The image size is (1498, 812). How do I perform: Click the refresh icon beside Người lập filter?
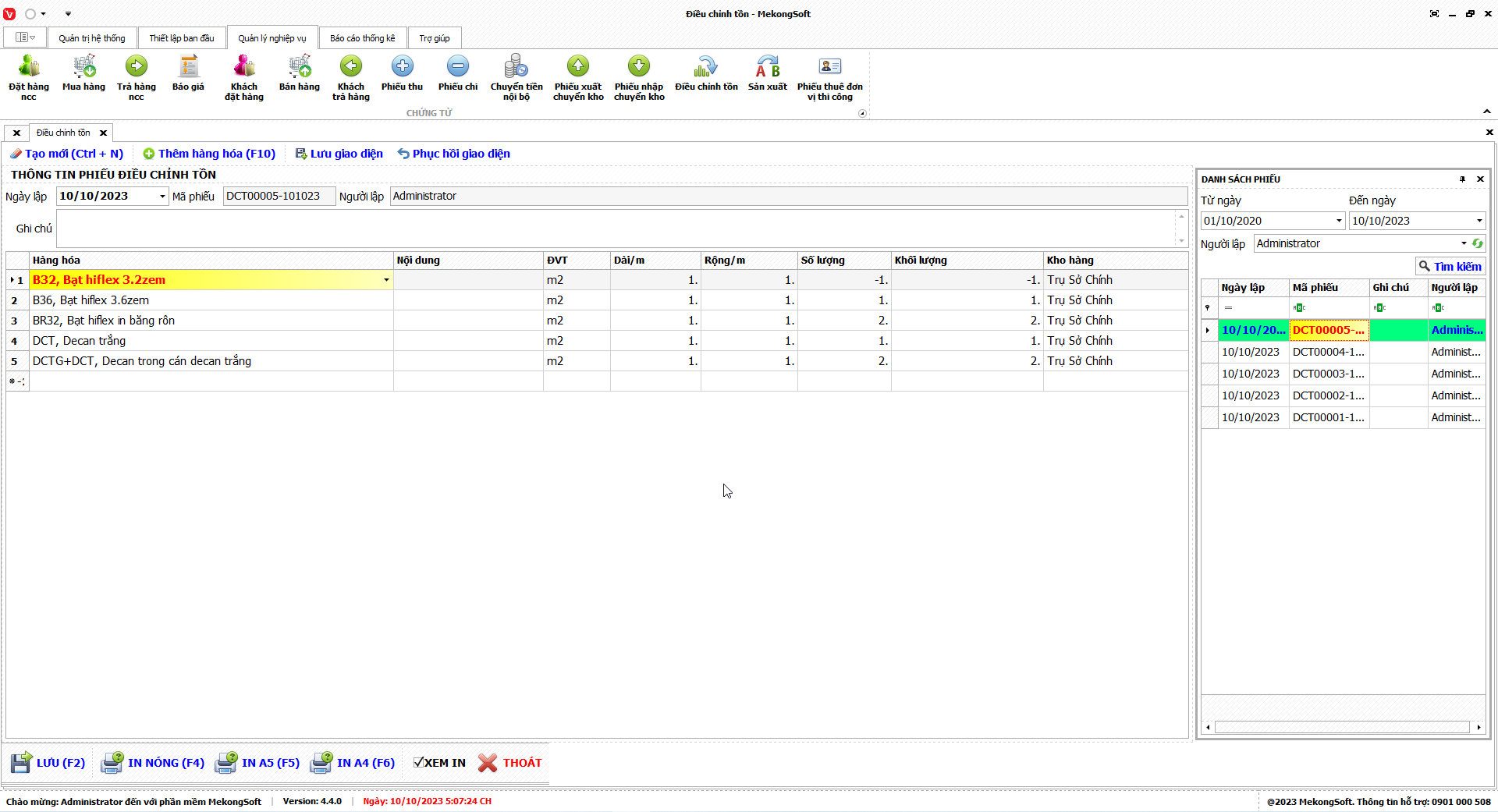1478,243
